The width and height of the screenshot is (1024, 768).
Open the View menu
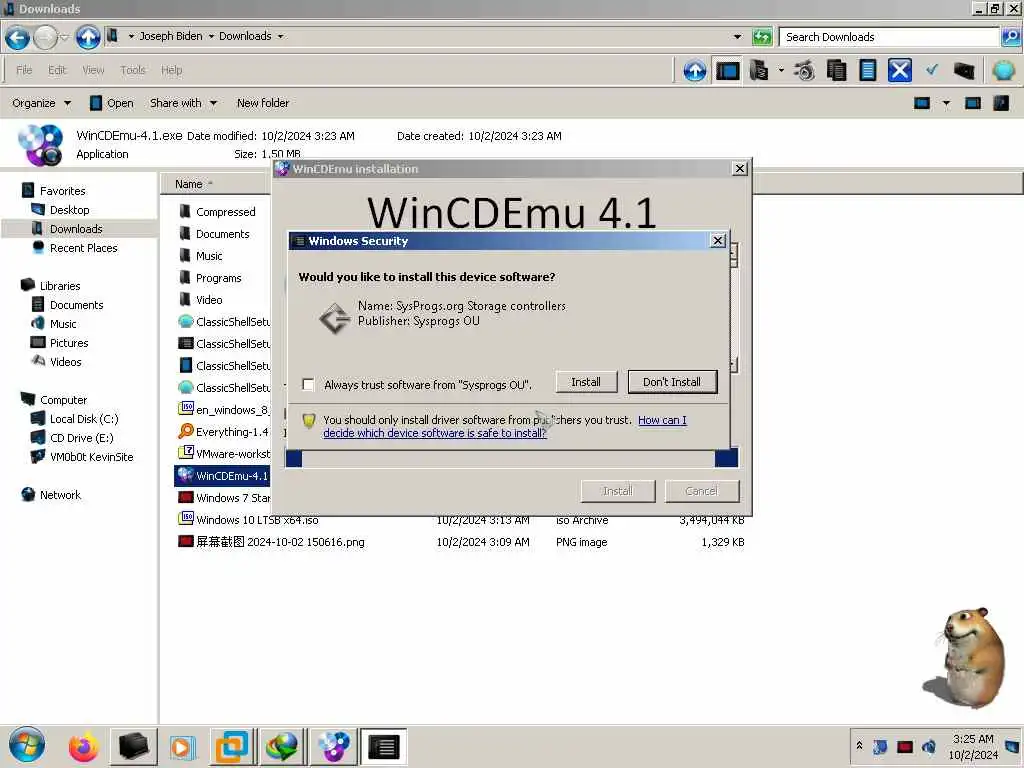click(93, 70)
